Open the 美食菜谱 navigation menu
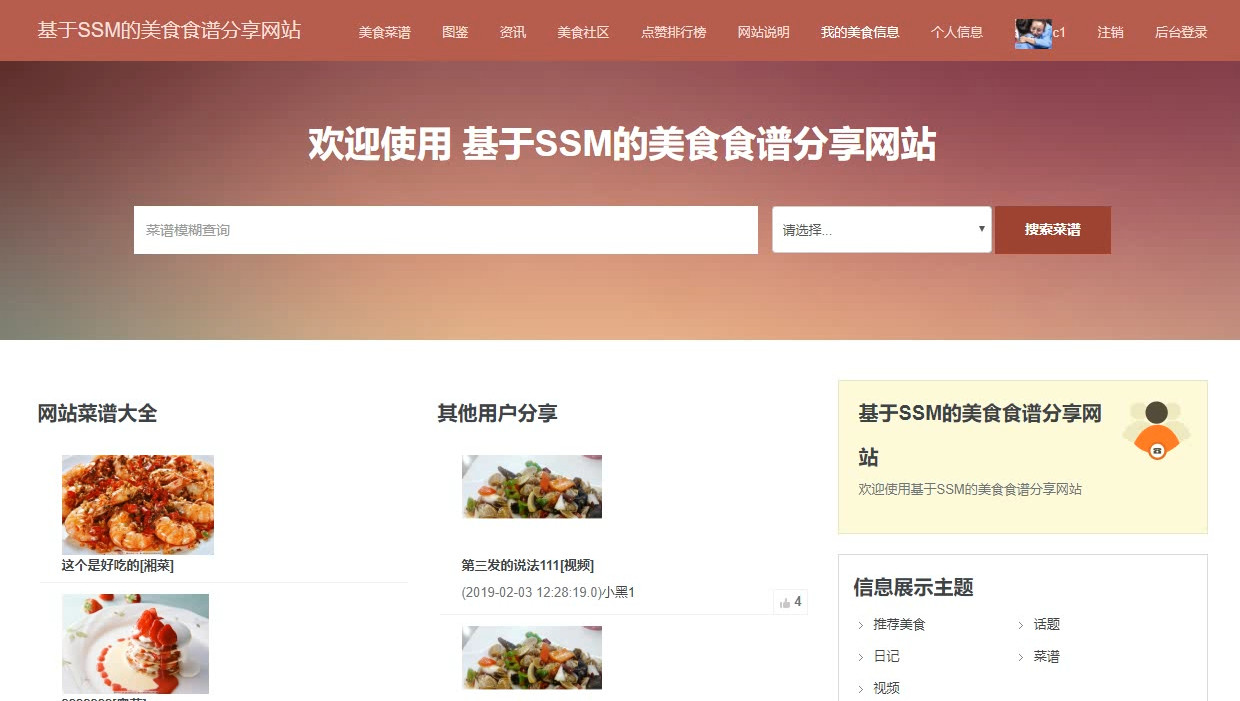This screenshot has width=1240, height=701. pyautogui.click(x=385, y=32)
